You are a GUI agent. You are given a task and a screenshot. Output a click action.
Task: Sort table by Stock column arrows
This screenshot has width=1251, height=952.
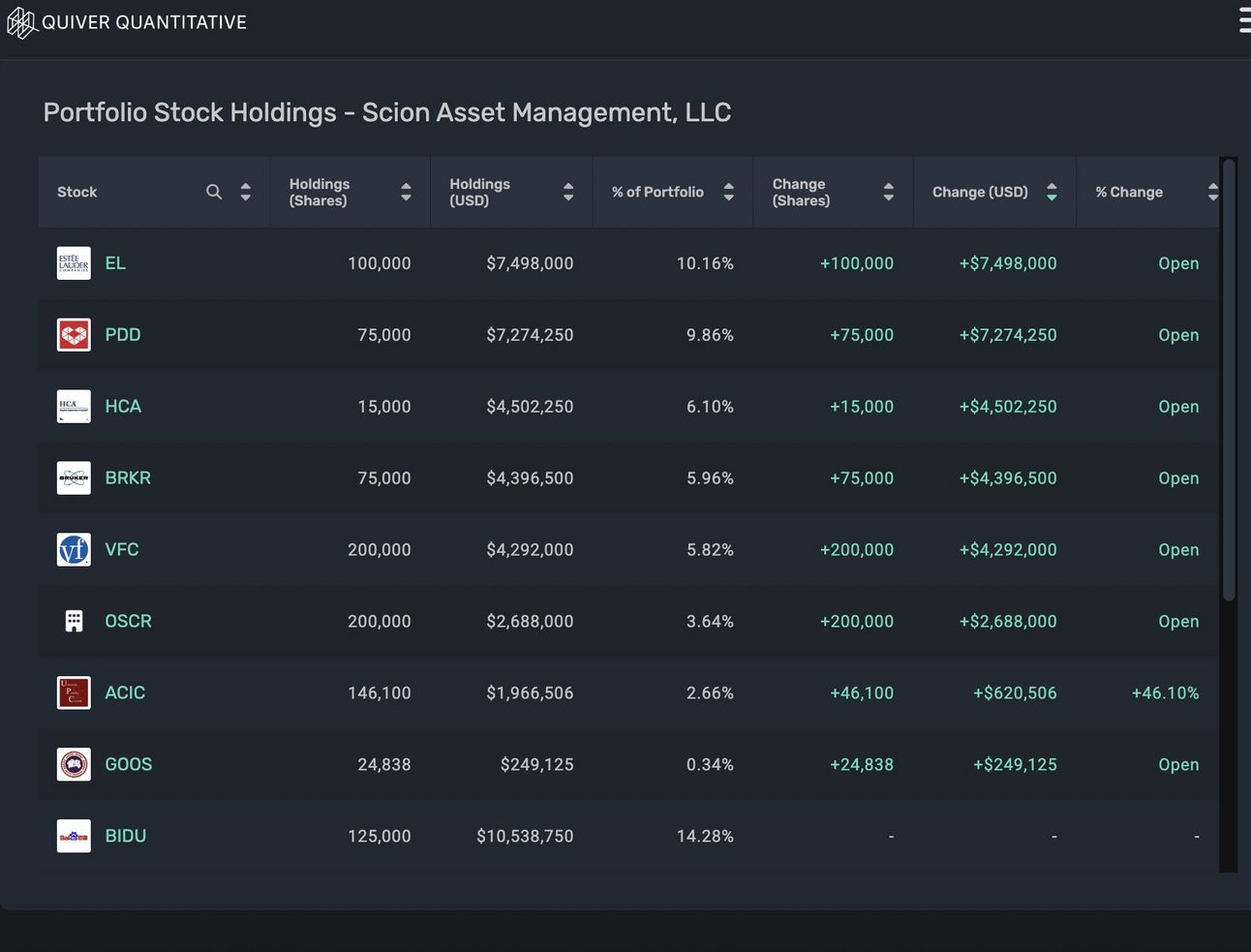click(246, 192)
